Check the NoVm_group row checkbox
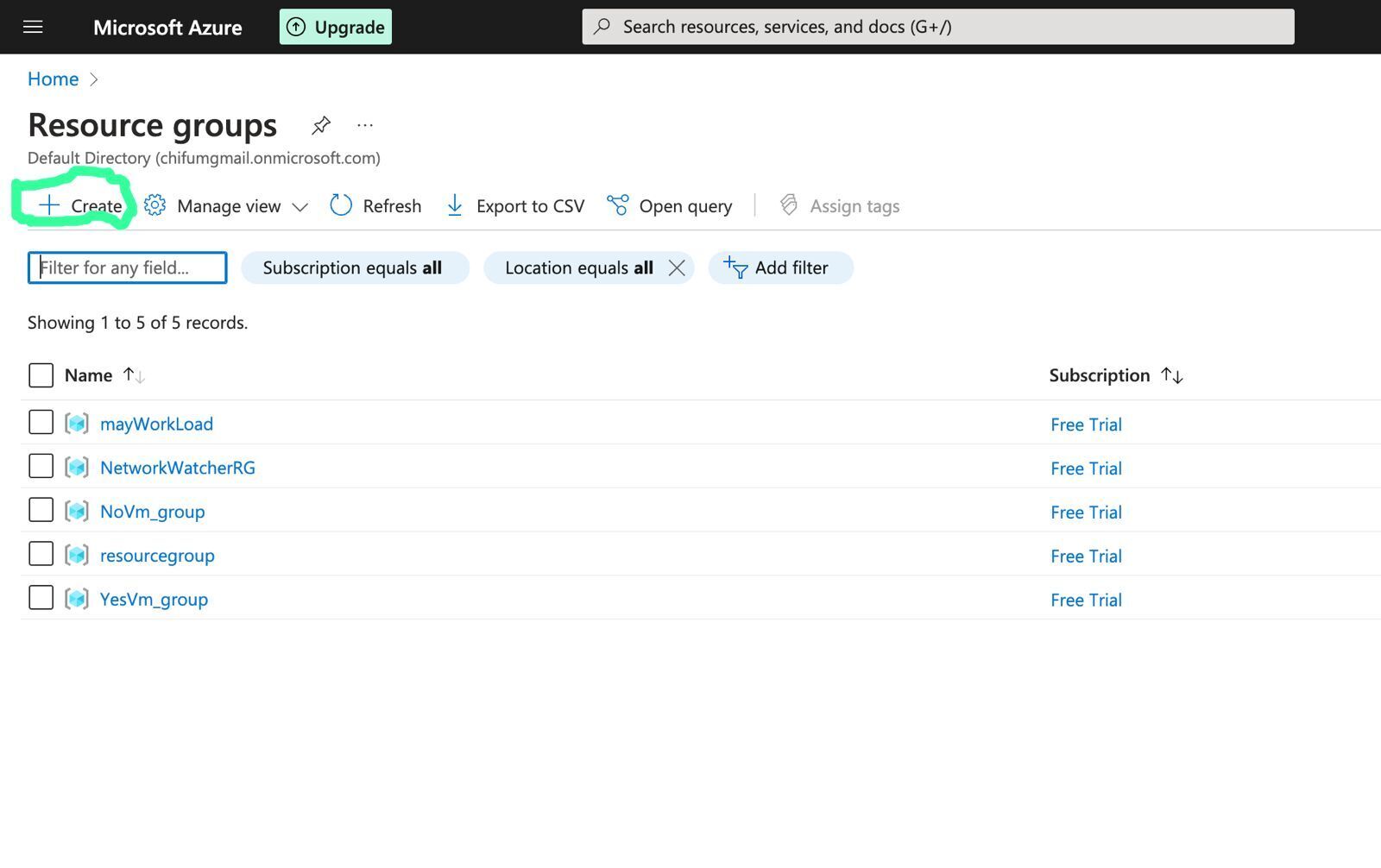 coord(41,511)
